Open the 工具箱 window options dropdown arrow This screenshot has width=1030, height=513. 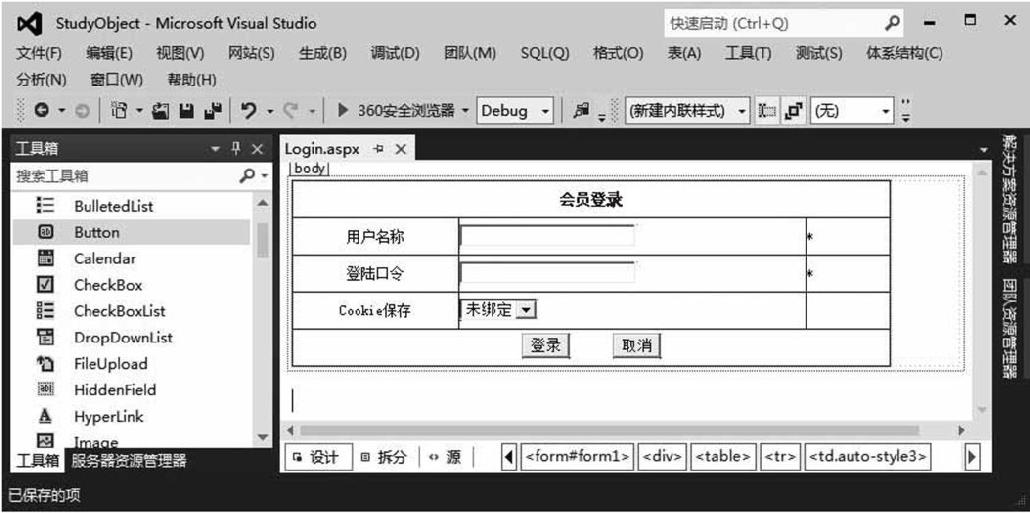(215, 150)
